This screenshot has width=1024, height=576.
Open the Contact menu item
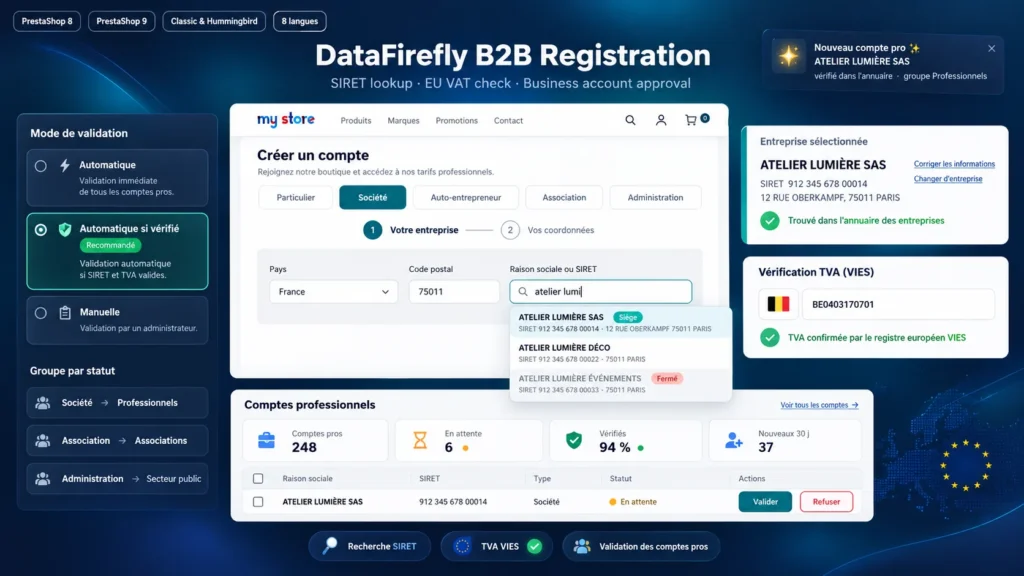508,121
